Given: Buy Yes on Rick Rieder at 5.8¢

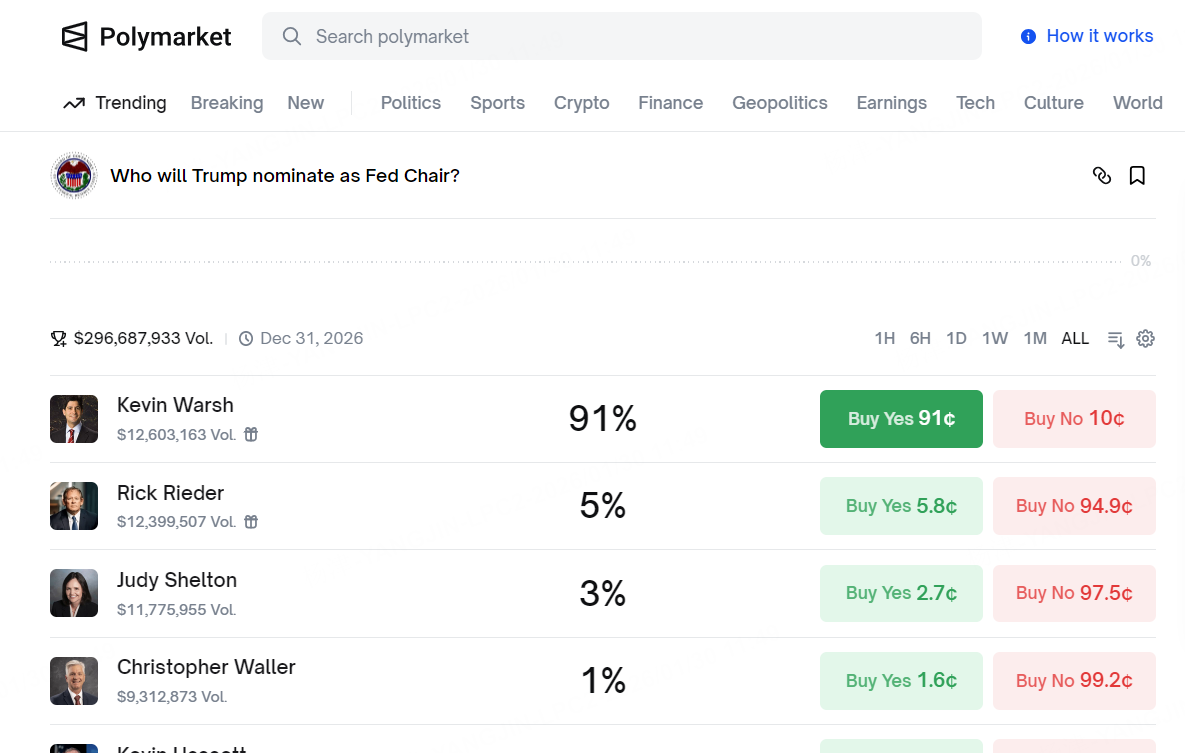Looking at the screenshot, I should (901, 506).
